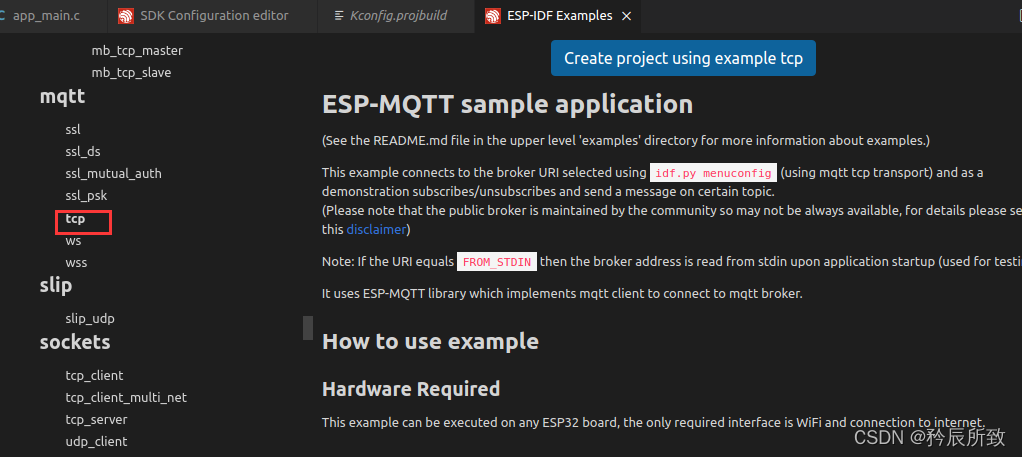Click the How to use example heading
Image resolution: width=1022 pixels, height=457 pixels.
coord(430,342)
